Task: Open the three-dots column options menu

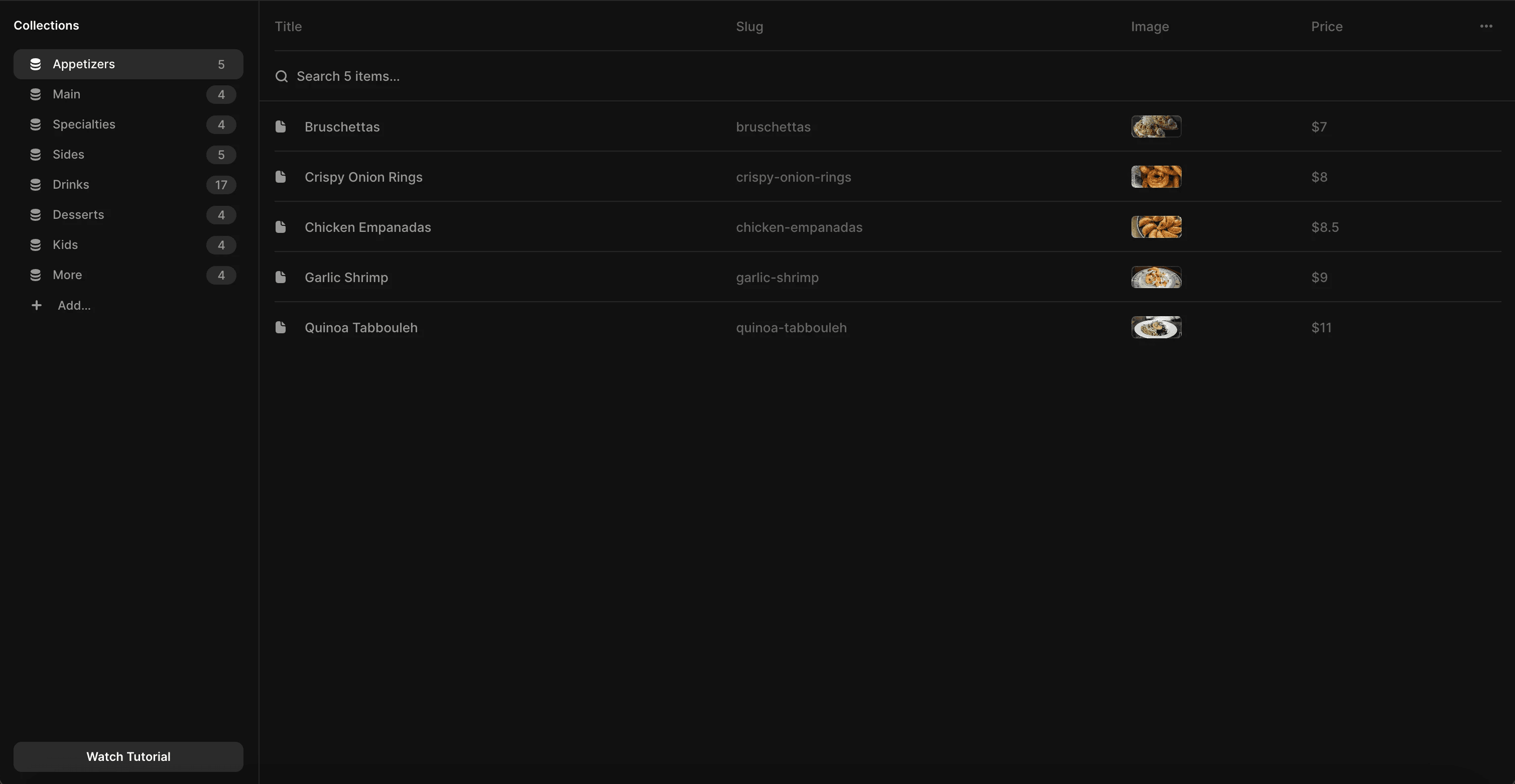Action: 1485,27
